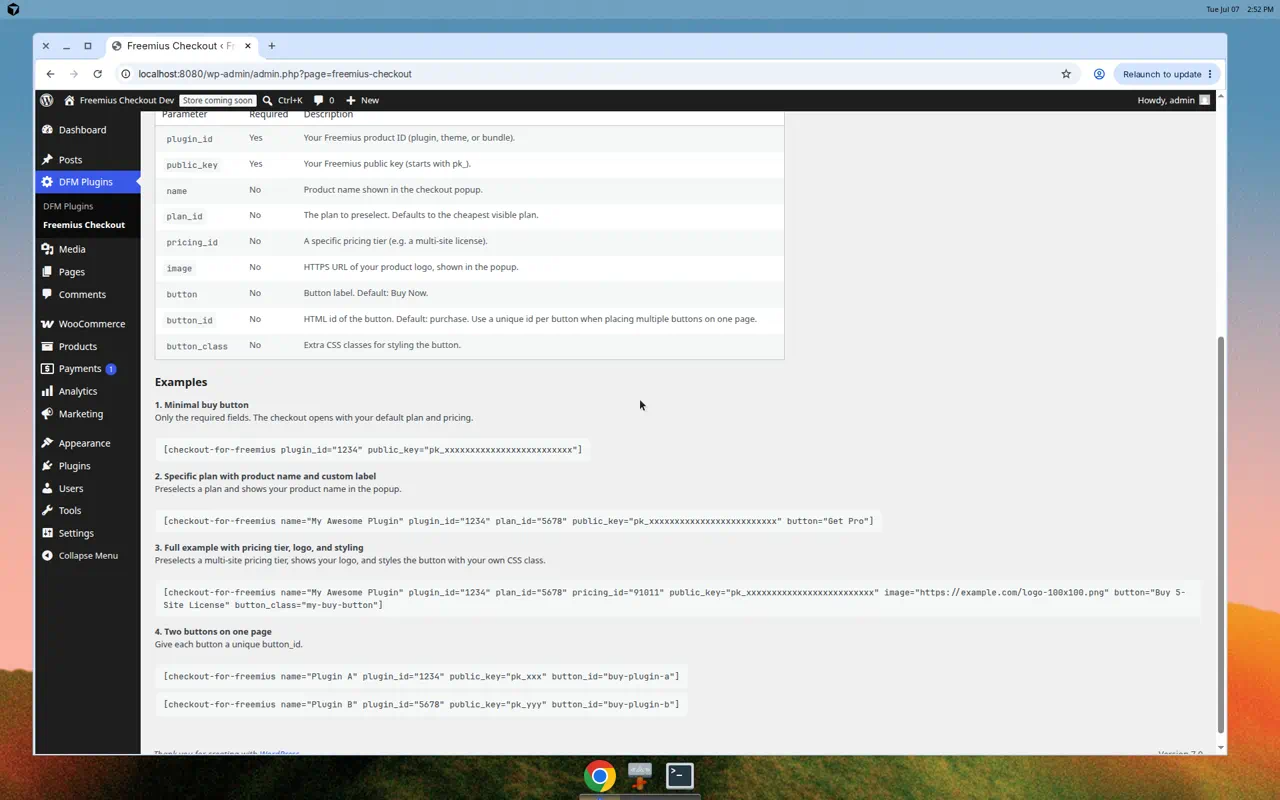This screenshot has height=800, width=1280.
Task: Click the Posts pushpin icon
Action: point(47,160)
